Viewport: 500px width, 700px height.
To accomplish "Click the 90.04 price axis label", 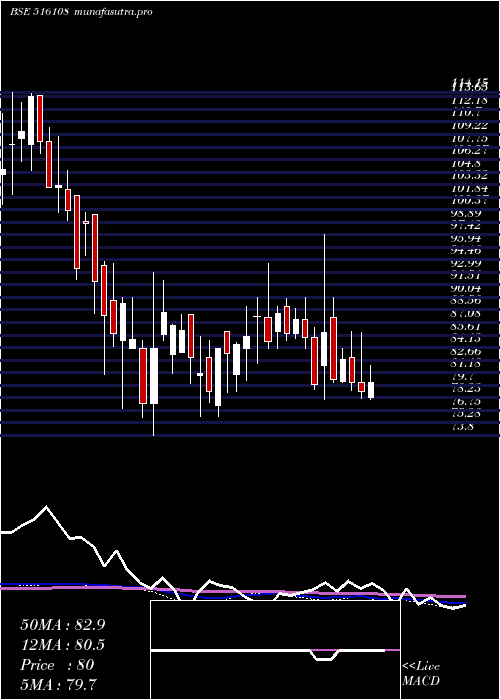I will point(467,289).
